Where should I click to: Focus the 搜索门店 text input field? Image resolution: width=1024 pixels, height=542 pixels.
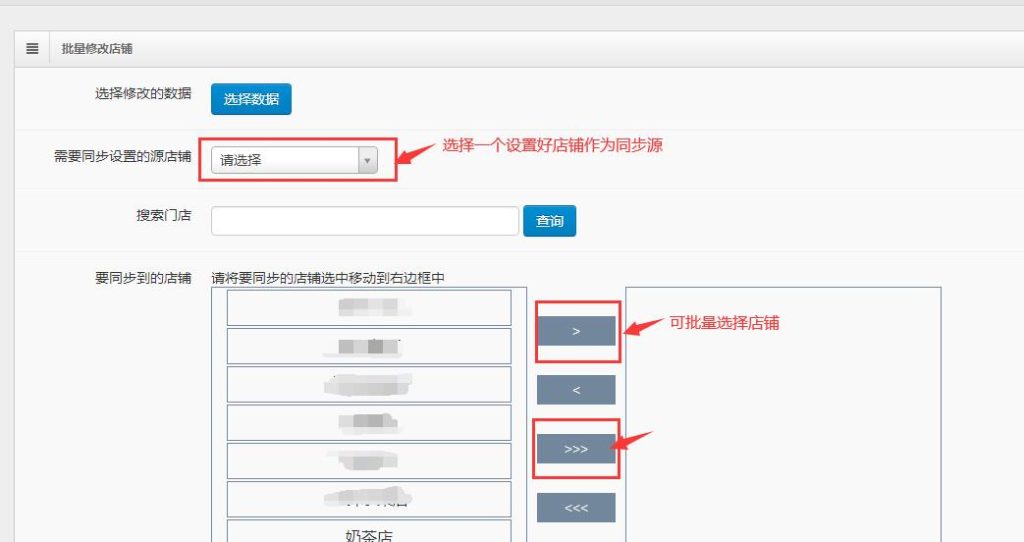pyautogui.click(x=365, y=221)
